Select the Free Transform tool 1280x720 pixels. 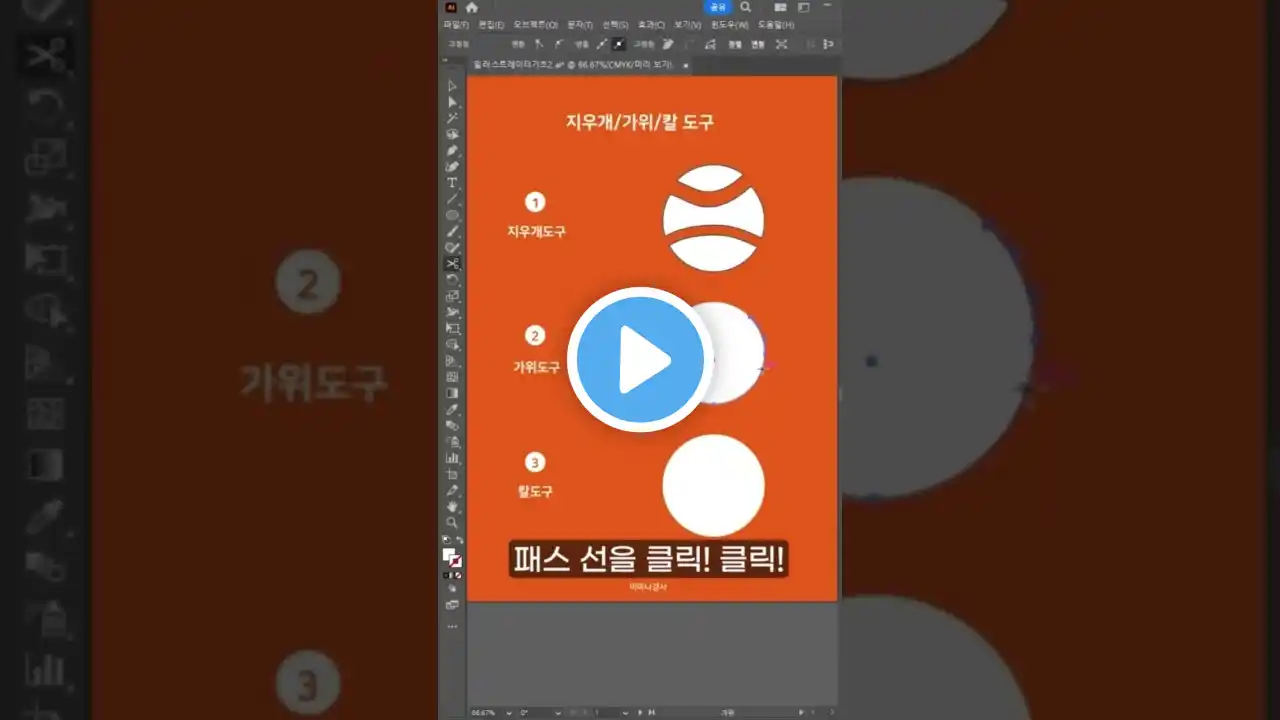pyautogui.click(x=453, y=328)
